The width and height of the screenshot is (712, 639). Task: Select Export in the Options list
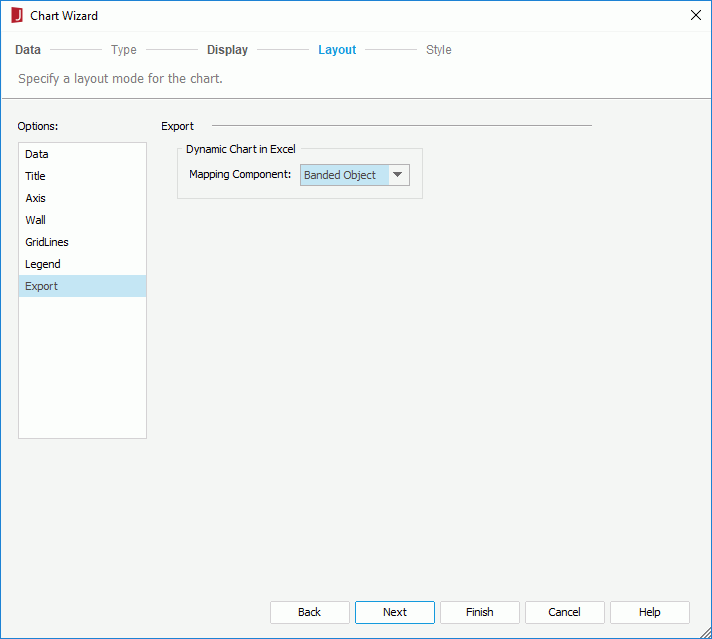82,286
